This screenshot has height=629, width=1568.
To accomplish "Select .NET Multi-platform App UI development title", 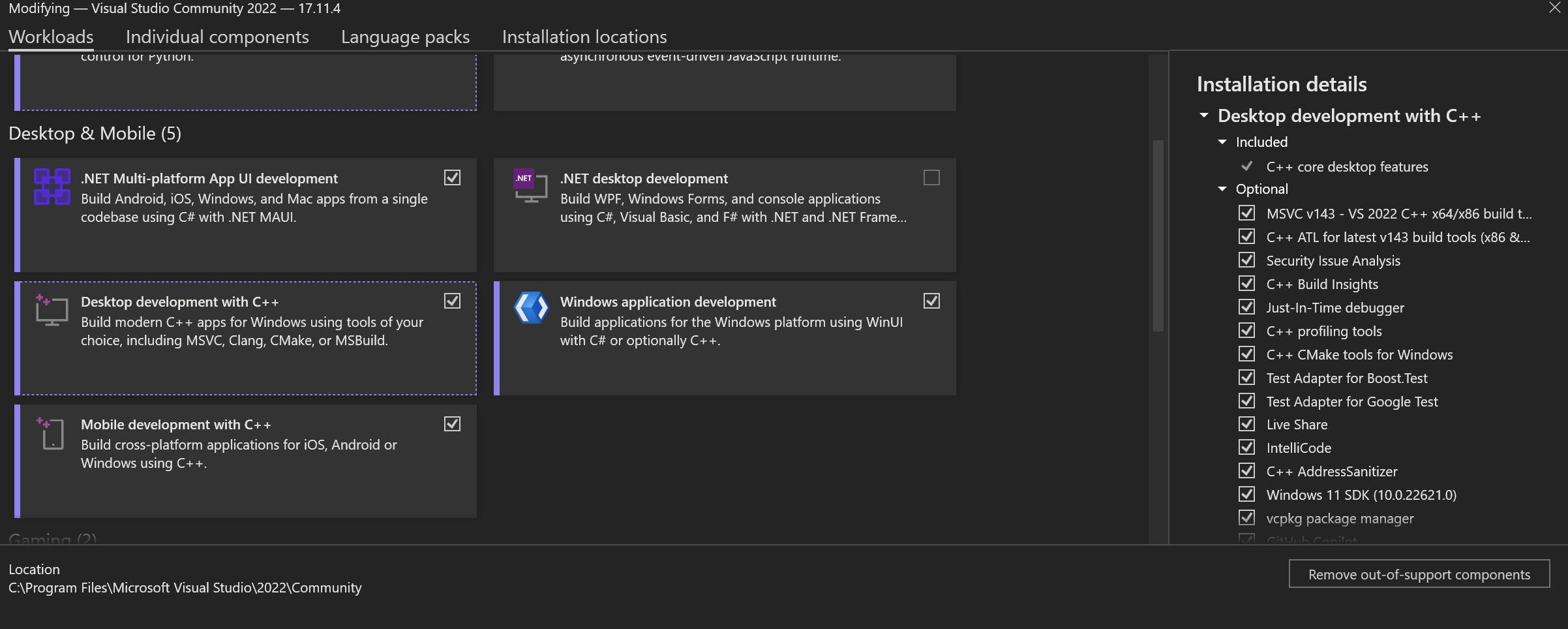I will click(209, 178).
